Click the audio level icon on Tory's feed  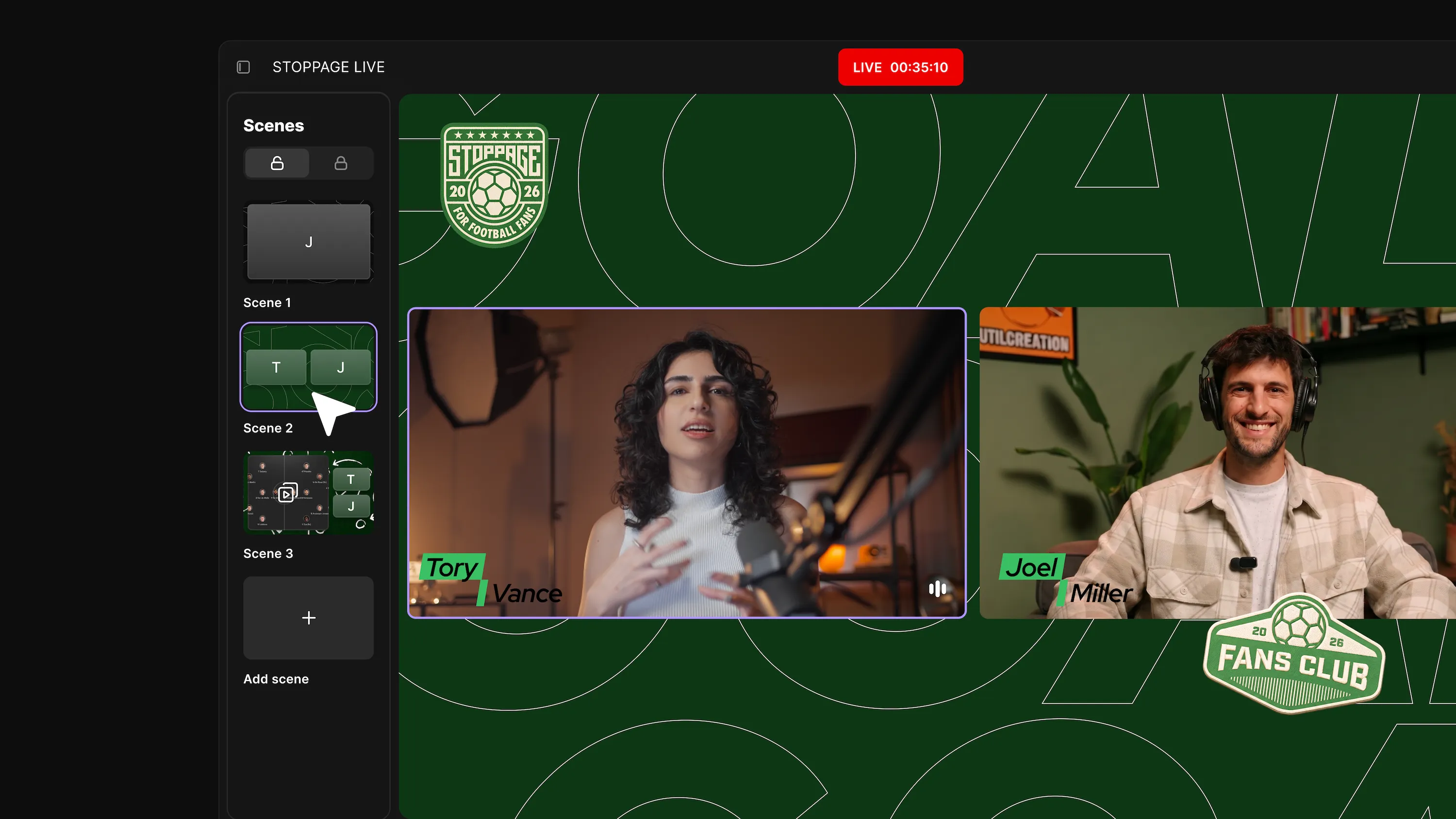938,589
